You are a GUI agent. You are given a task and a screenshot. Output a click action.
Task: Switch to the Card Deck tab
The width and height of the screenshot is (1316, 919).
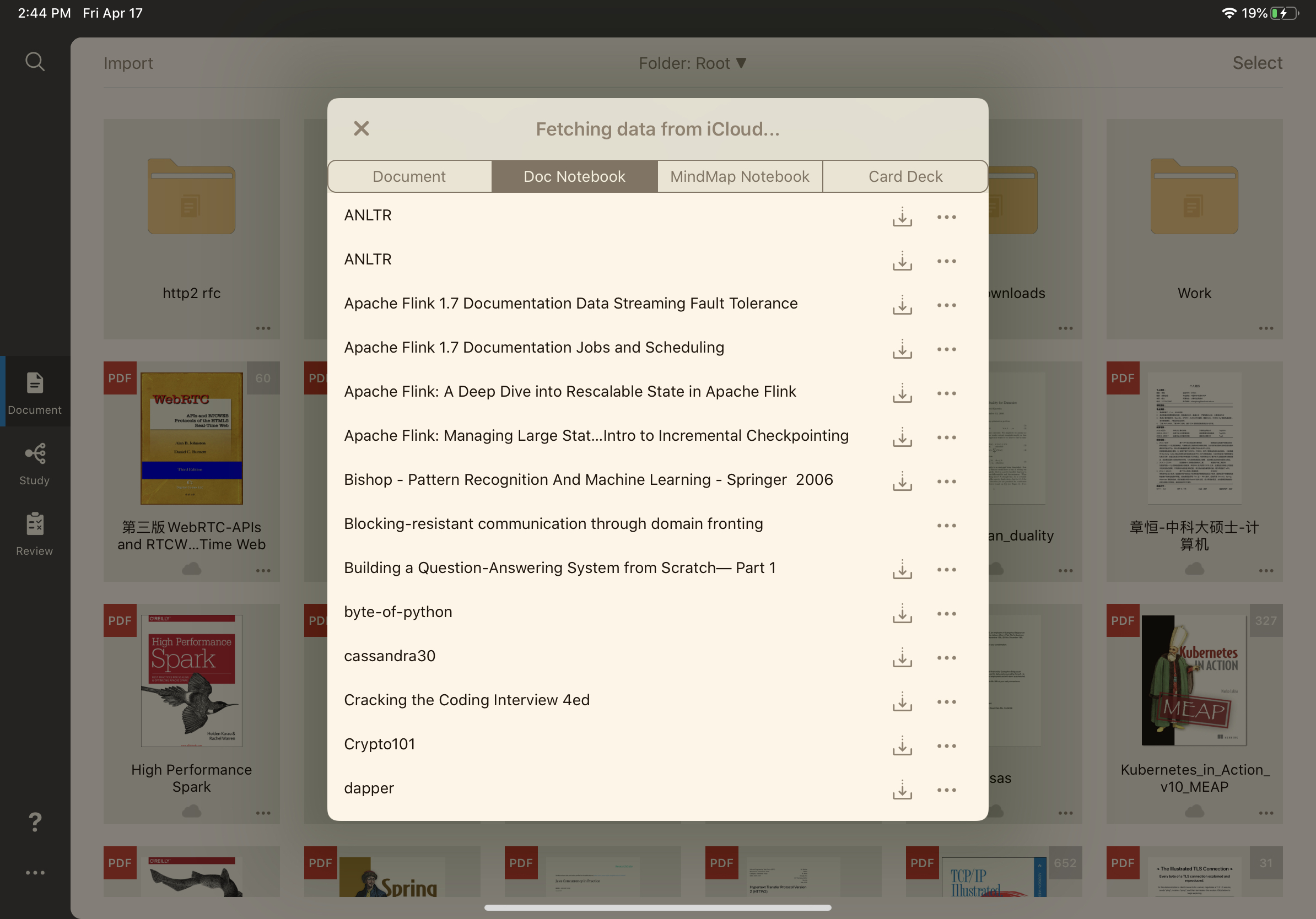(x=905, y=176)
